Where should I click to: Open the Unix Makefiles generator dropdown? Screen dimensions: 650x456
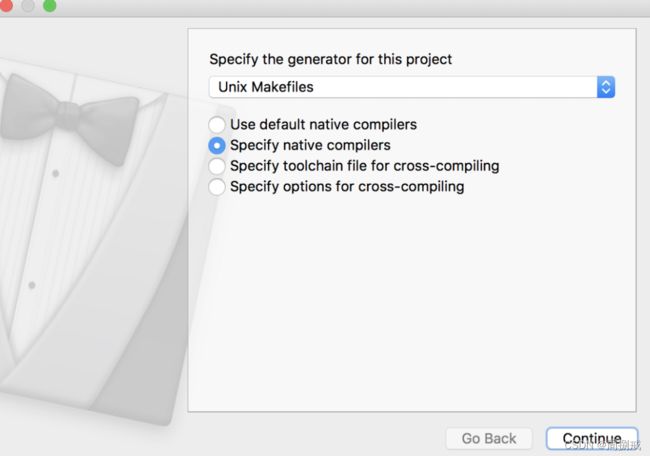coord(412,87)
